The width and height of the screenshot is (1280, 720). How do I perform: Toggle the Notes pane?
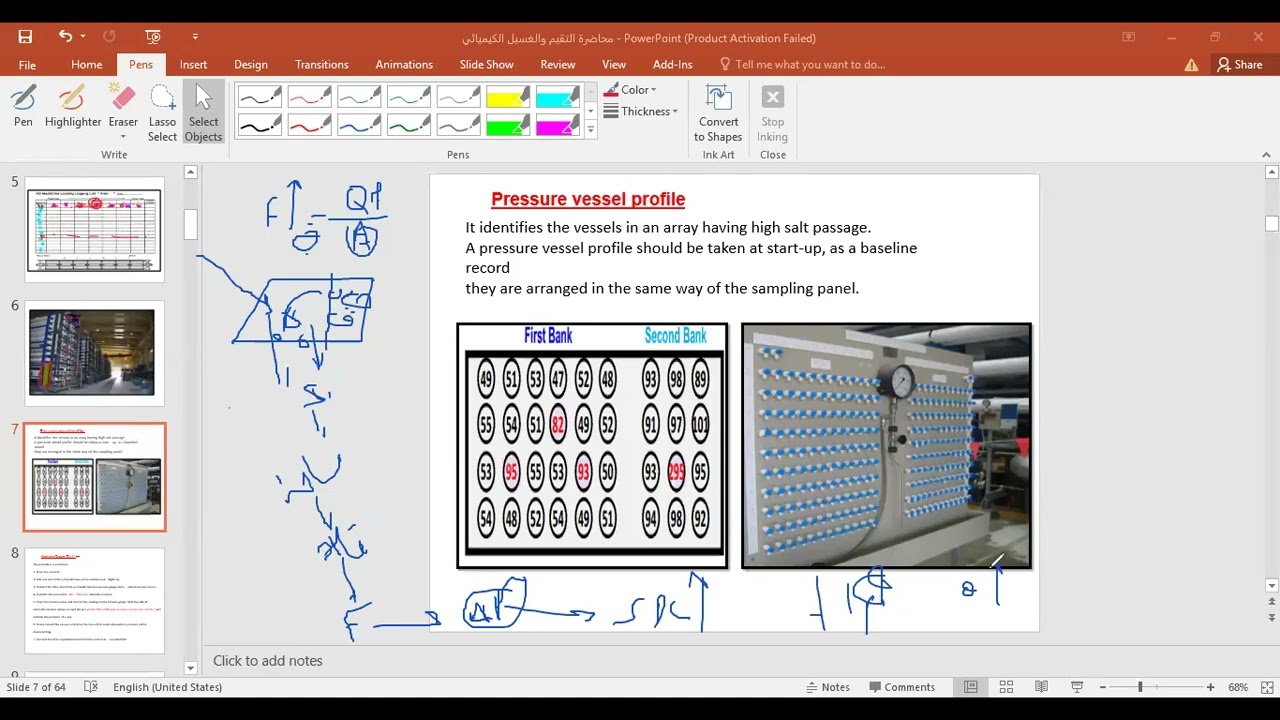tap(828, 687)
